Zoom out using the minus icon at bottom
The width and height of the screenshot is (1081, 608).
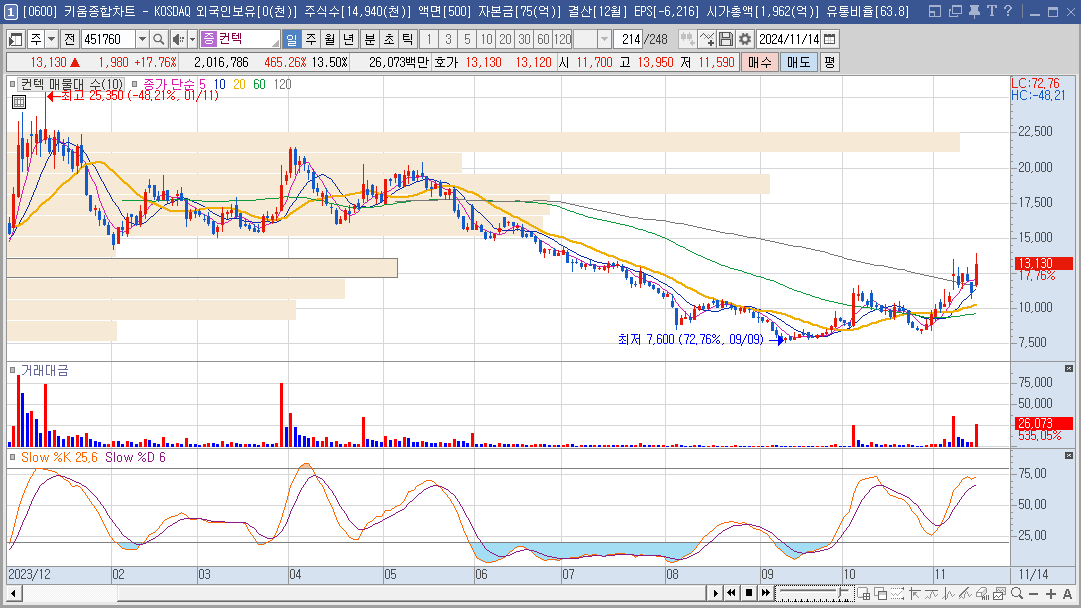click(x=1033, y=594)
